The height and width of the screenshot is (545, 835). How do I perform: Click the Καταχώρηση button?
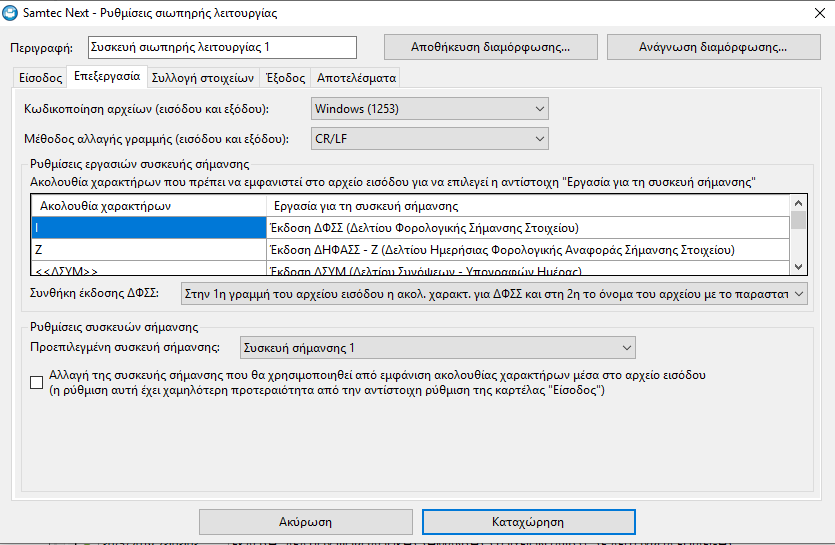click(528, 522)
